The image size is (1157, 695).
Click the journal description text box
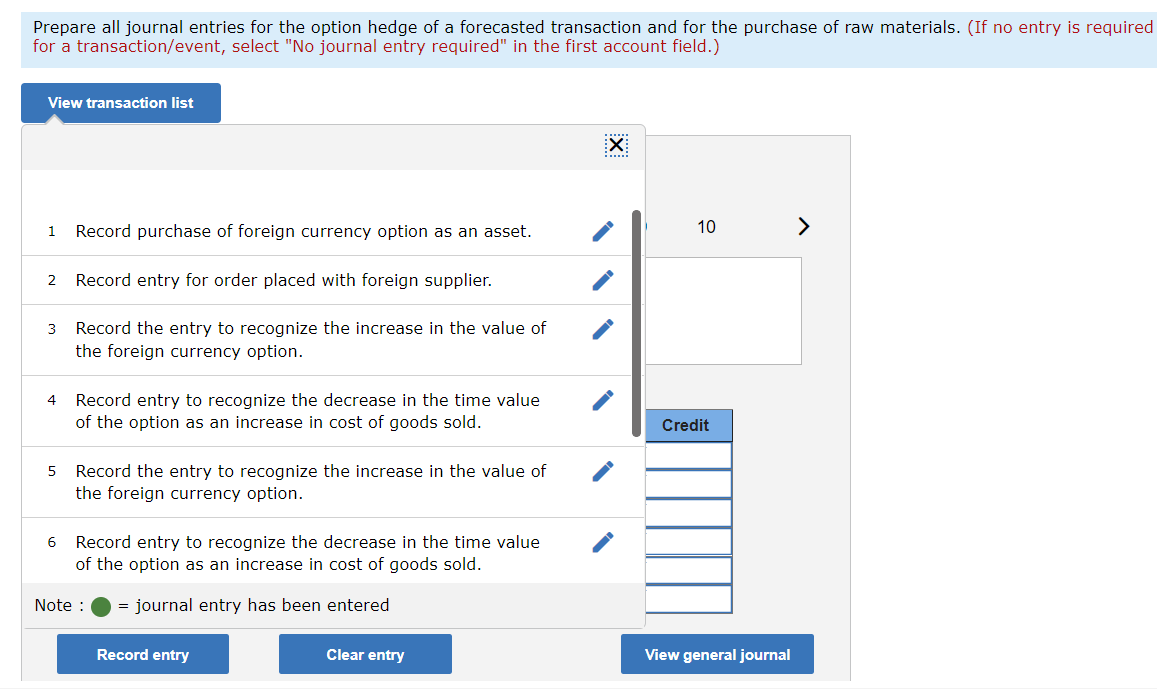click(722, 310)
